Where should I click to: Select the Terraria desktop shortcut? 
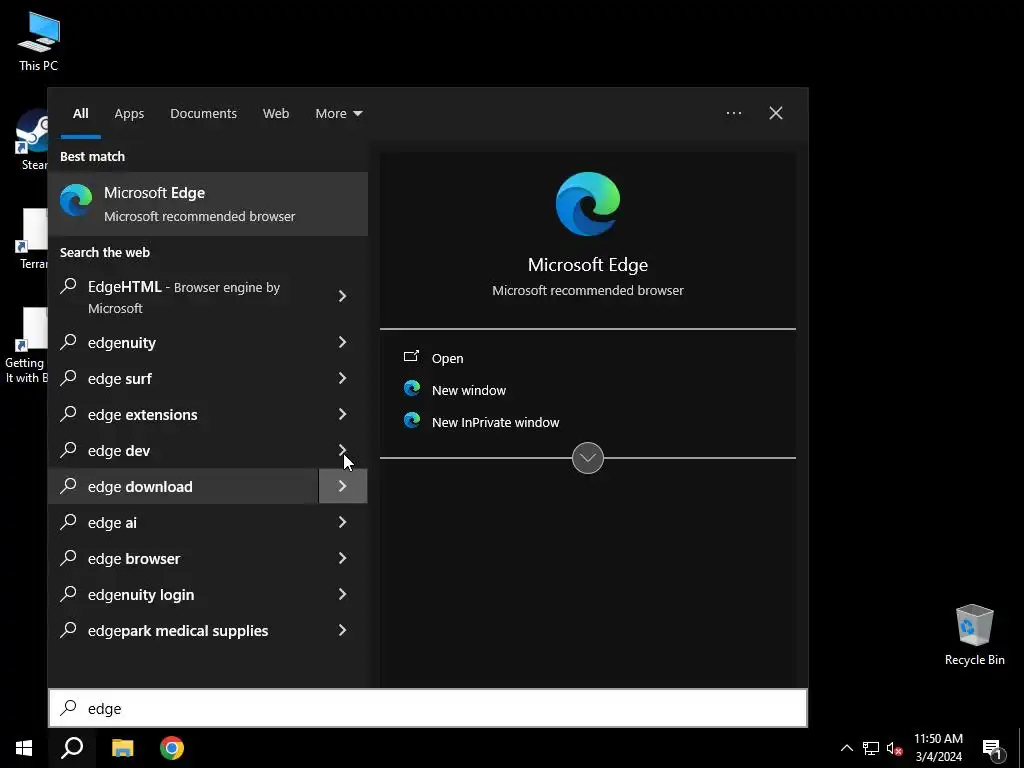(32, 239)
